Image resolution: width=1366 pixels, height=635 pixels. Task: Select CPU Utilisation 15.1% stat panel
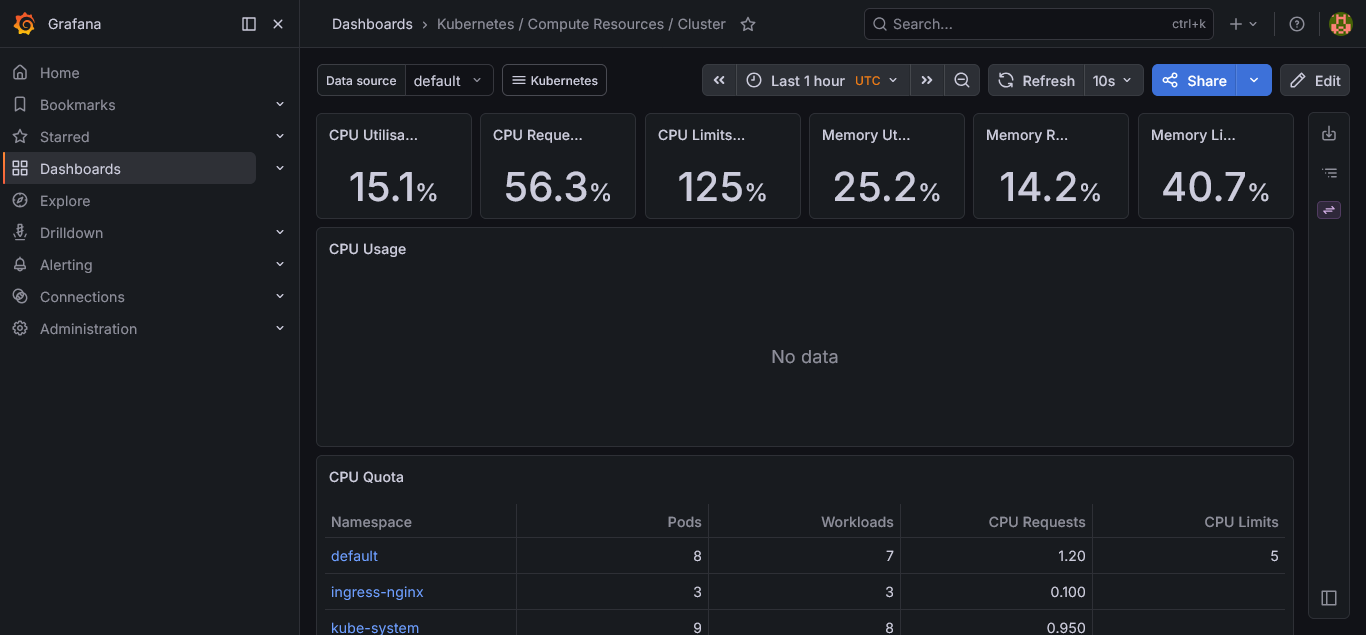click(x=394, y=166)
